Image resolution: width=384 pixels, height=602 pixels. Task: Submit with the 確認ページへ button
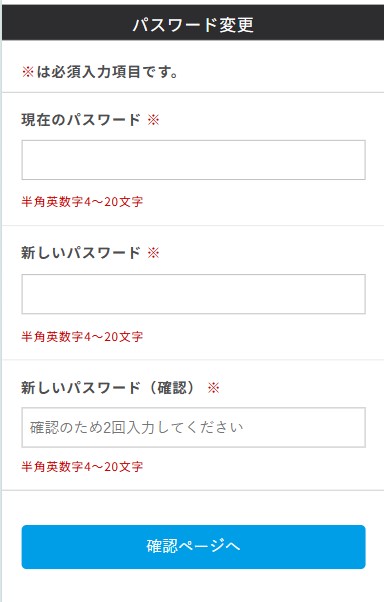click(x=193, y=547)
